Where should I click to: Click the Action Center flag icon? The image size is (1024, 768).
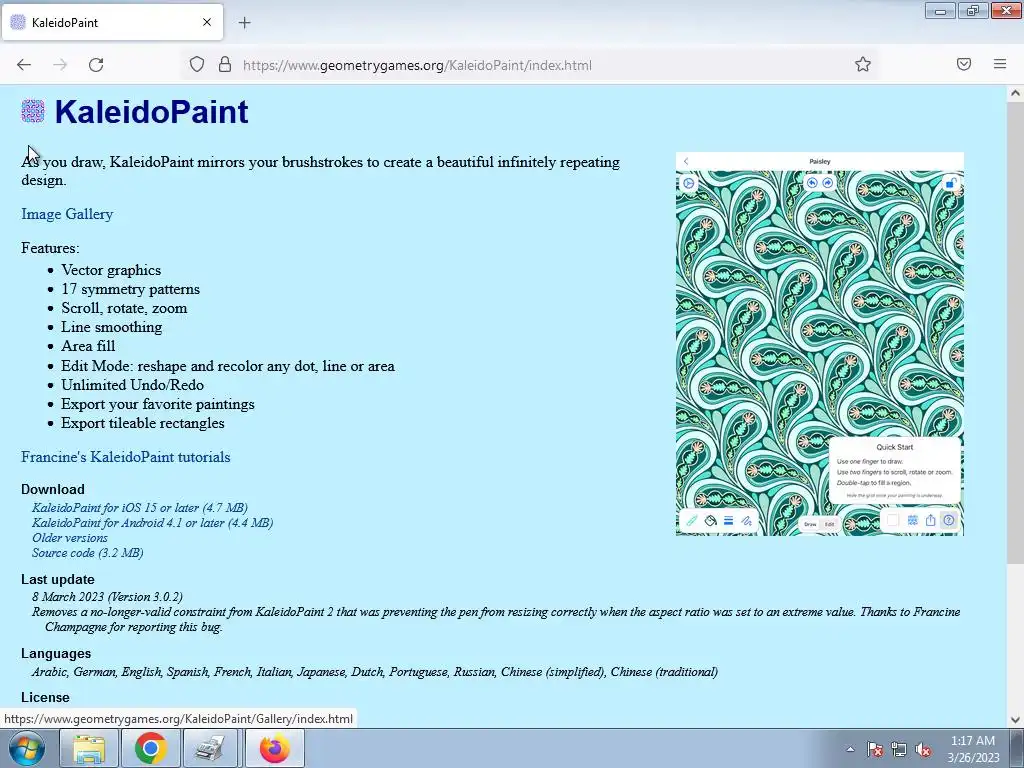coord(875,749)
